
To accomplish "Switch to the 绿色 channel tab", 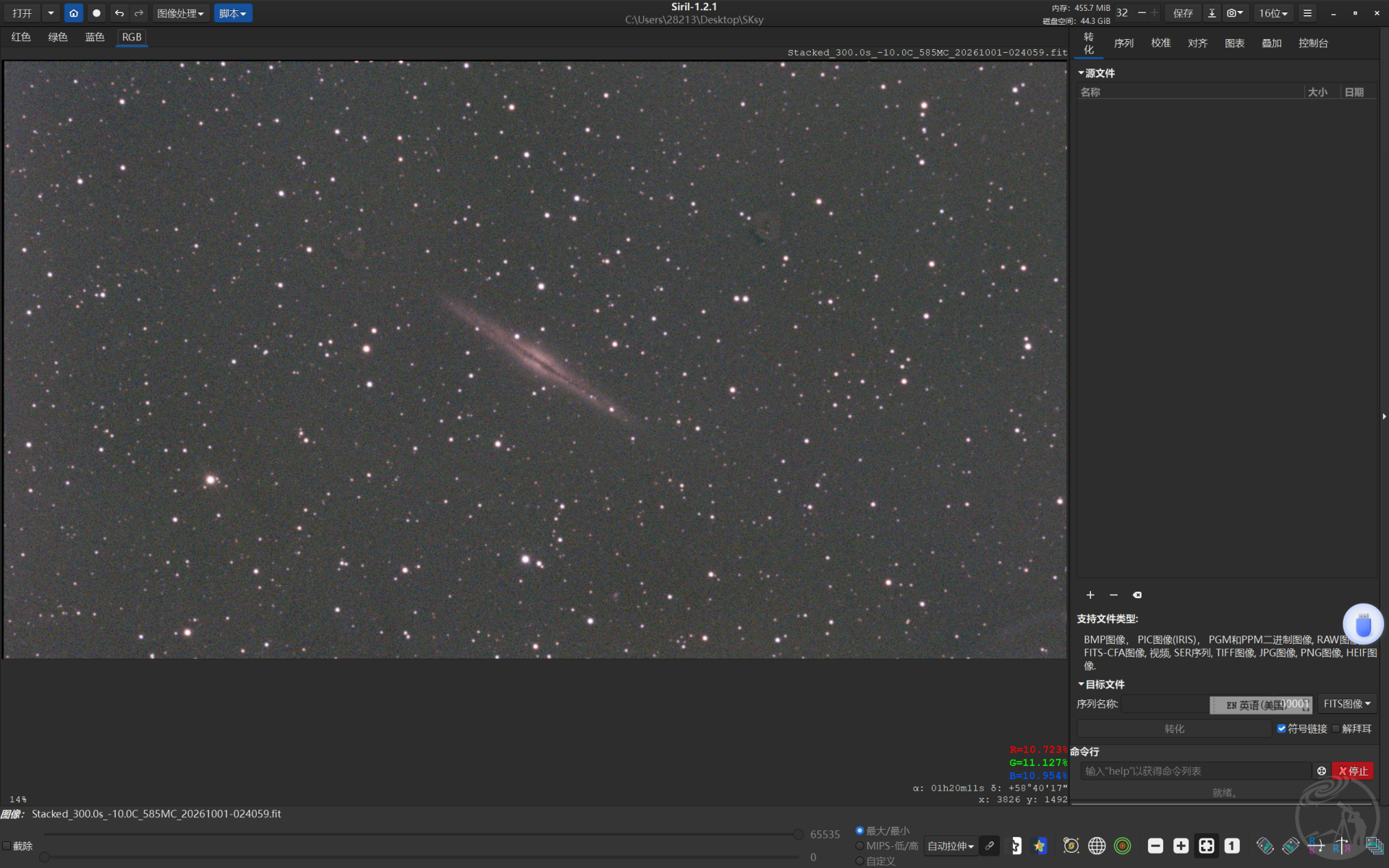I will 58,37.
